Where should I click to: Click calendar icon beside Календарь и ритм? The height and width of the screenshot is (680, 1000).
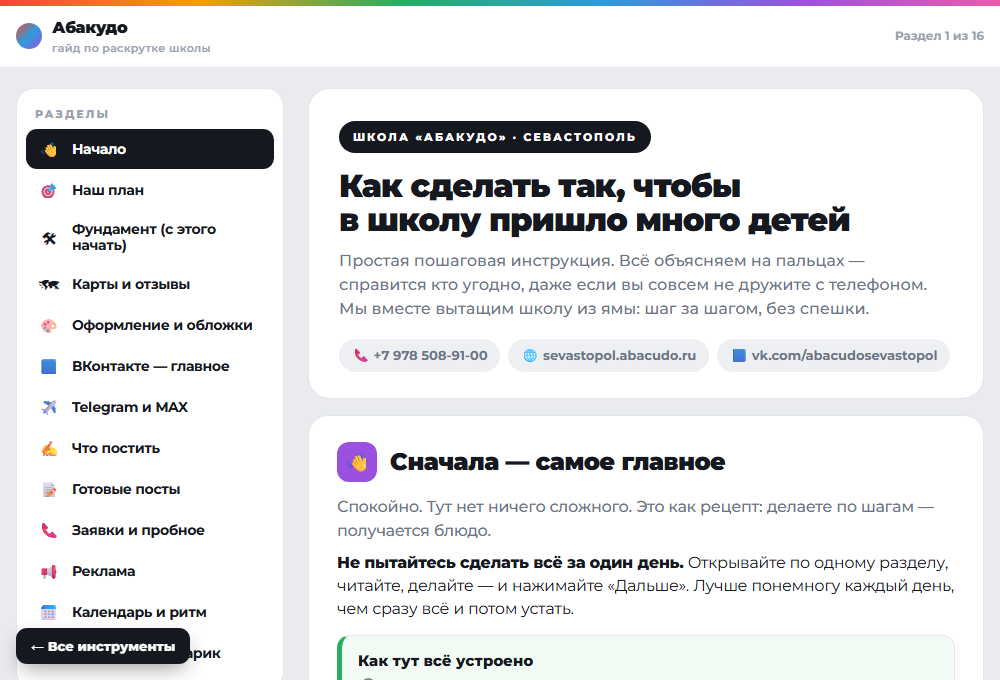click(x=49, y=612)
